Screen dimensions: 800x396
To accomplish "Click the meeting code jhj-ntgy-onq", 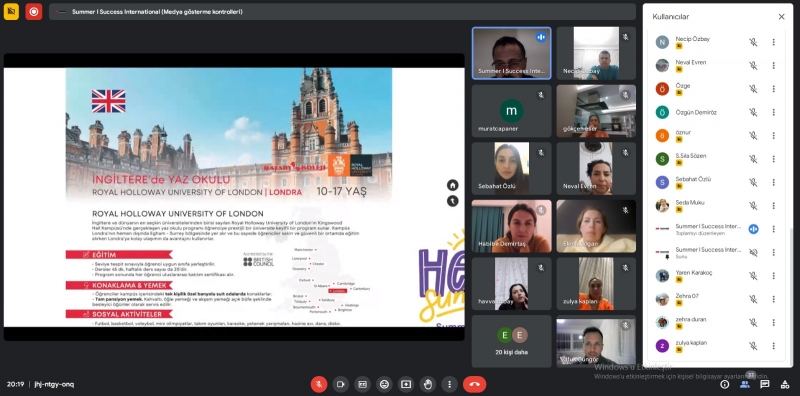I will pos(54,384).
